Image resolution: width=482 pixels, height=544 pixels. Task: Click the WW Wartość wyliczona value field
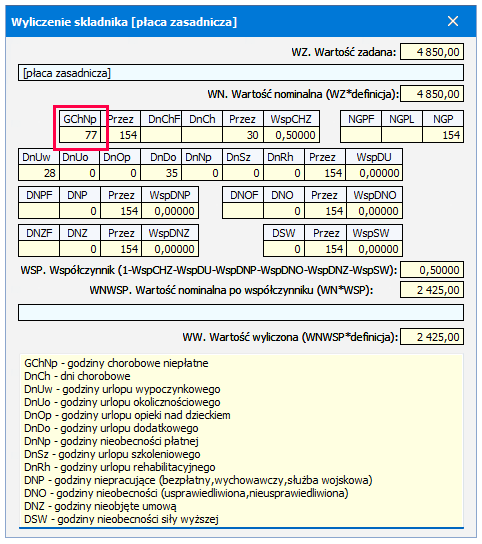coord(432,337)
